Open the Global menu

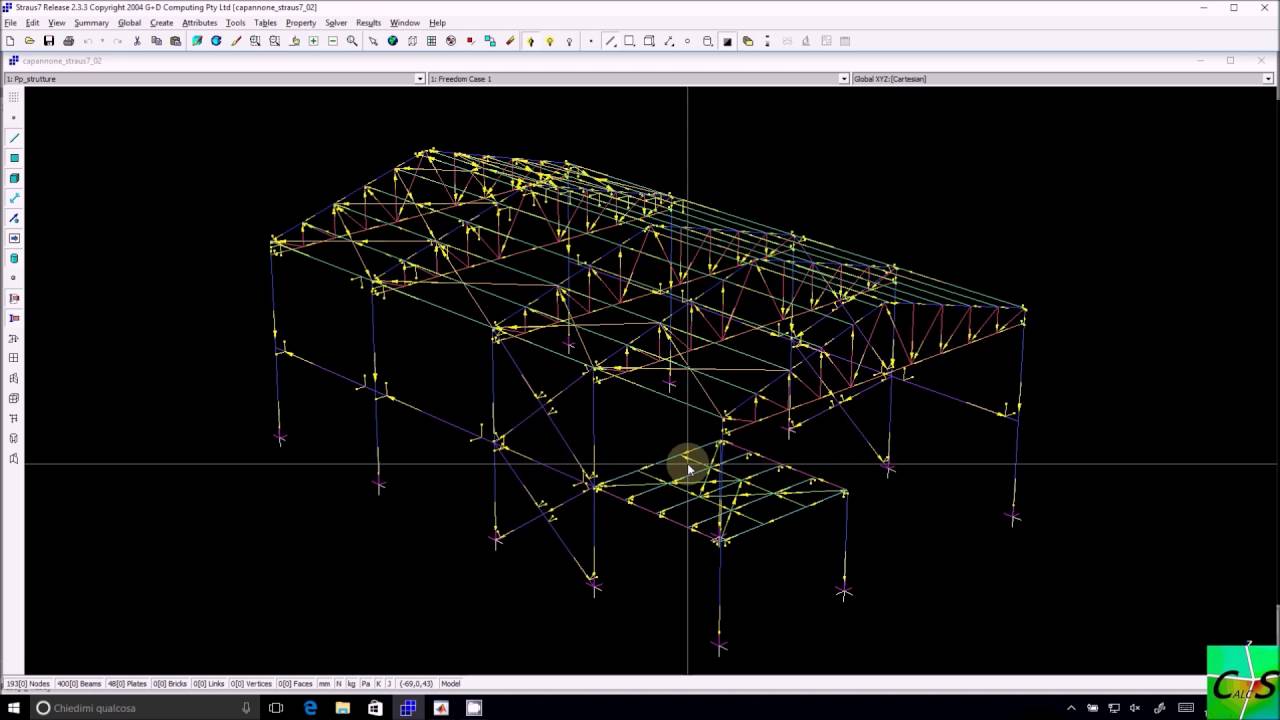point(129,22)
